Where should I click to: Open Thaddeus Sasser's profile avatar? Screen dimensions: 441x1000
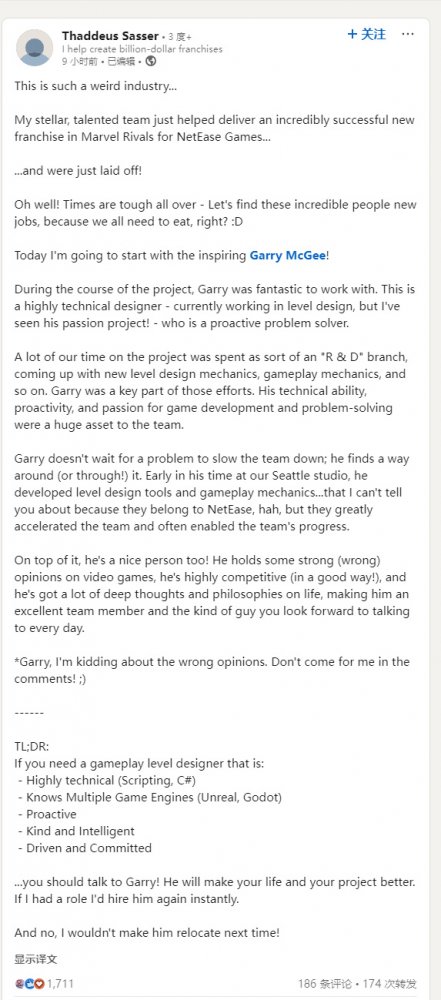34,47
